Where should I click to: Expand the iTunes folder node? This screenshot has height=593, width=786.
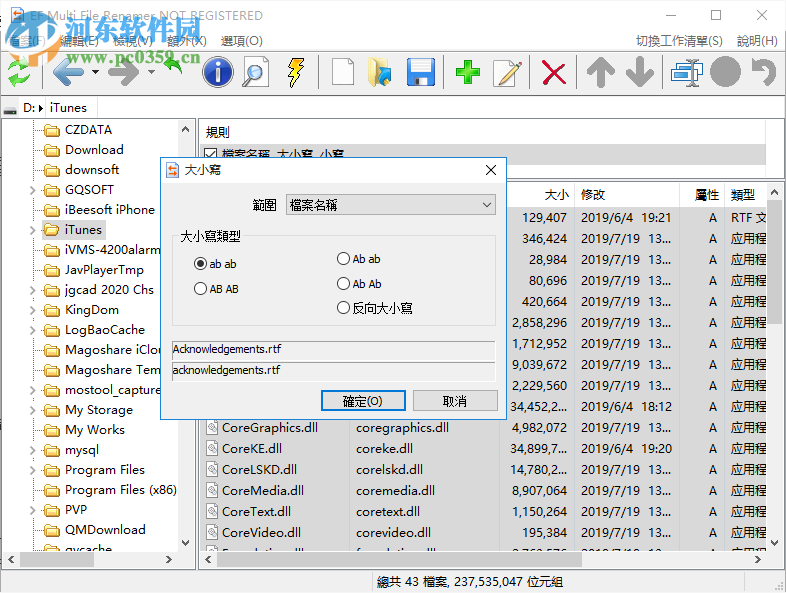point(33,230)
